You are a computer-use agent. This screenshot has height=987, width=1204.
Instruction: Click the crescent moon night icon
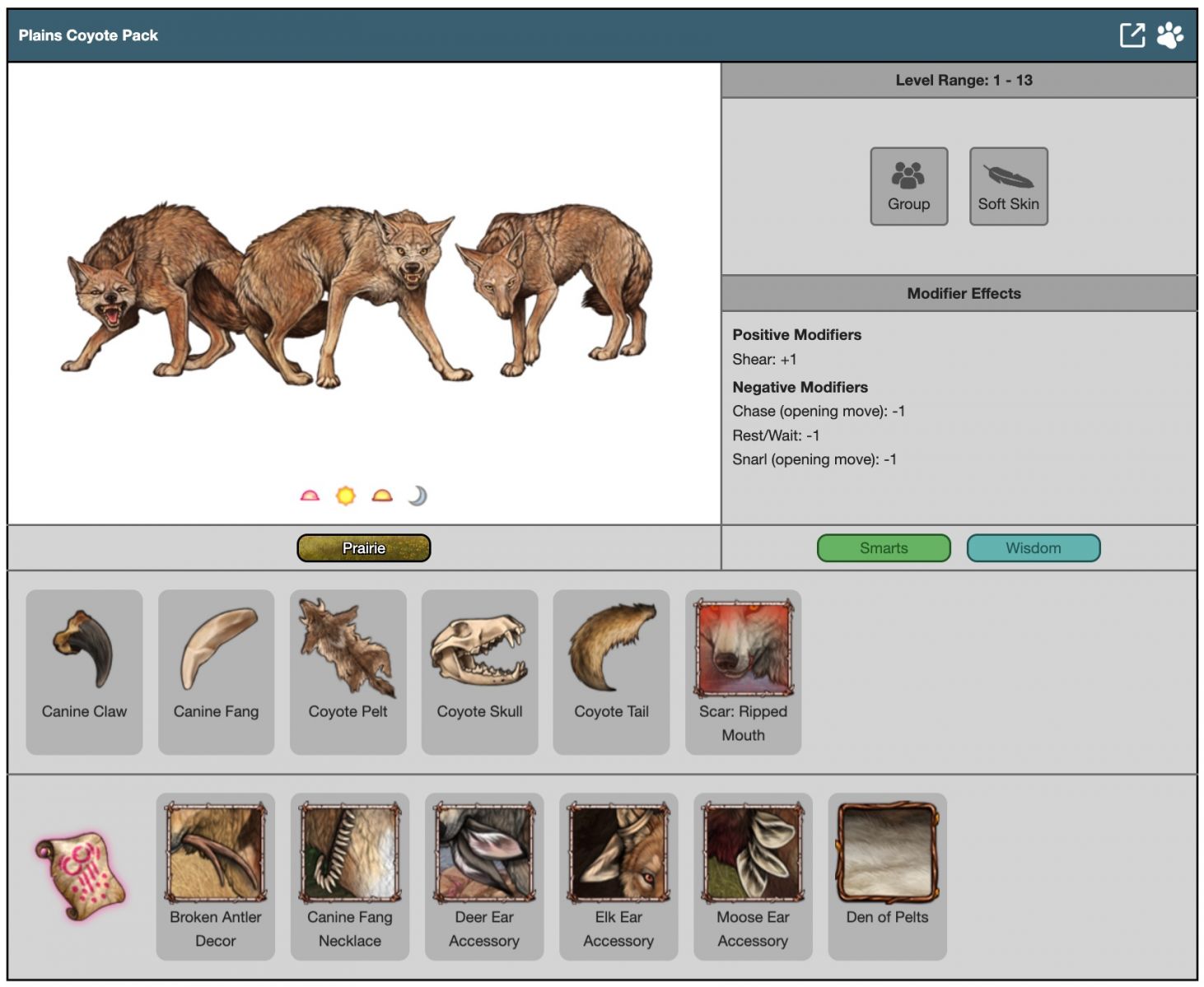click(x=418, y=496)
